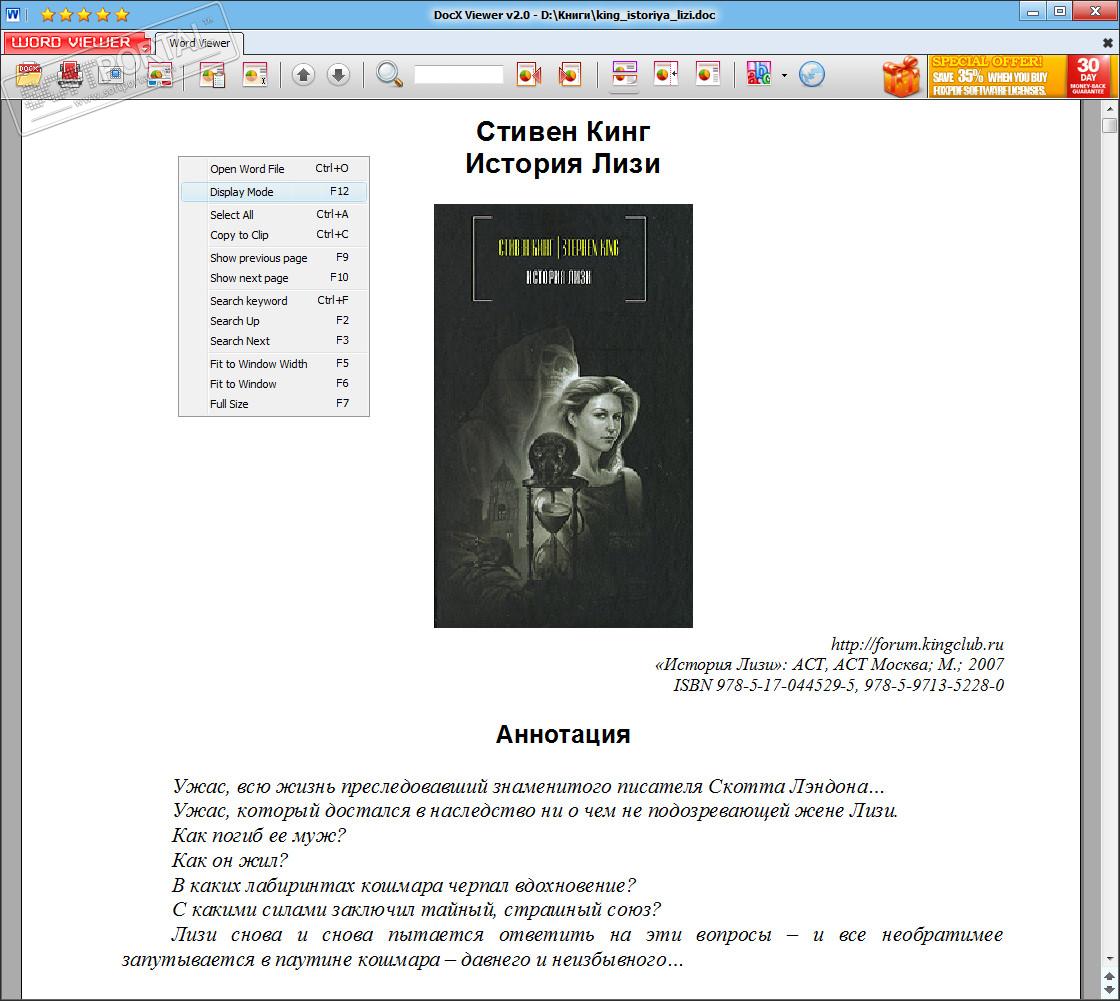Switch to the Word Viewer tab
The height and width of the screenshot is (1001, 1120).
(199, 43)
